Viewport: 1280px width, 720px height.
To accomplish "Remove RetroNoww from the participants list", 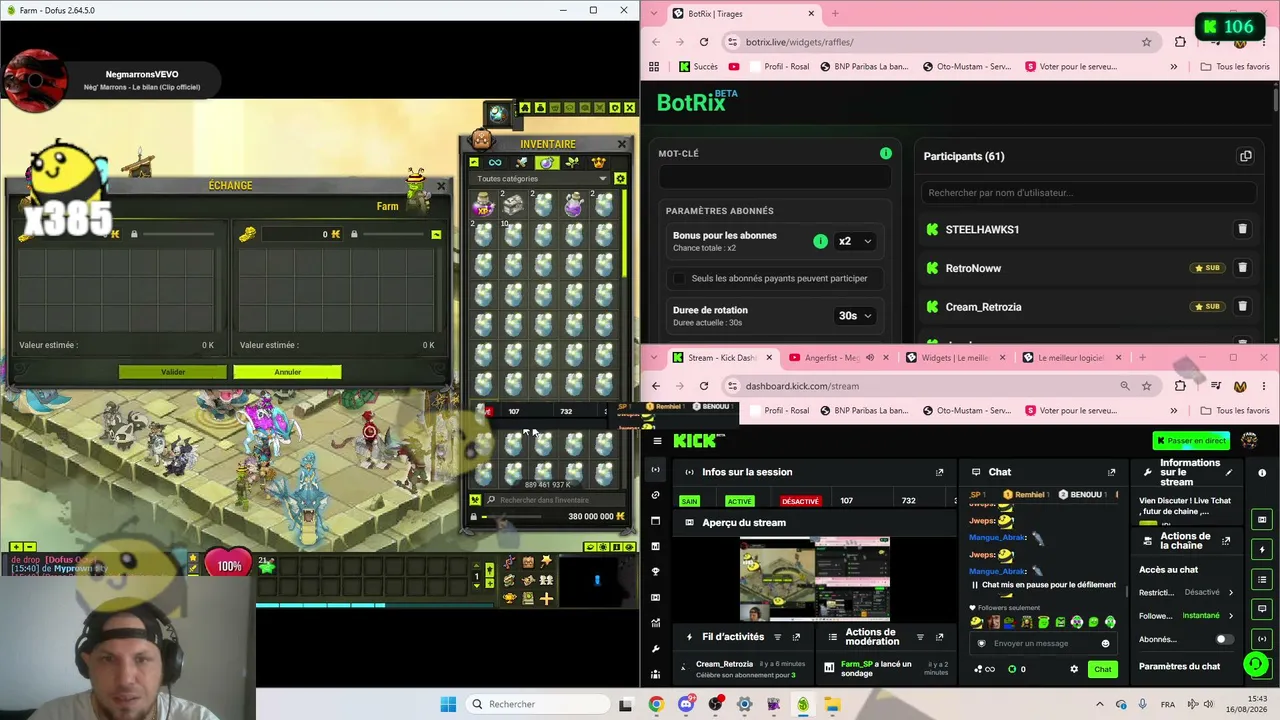I will pos(1242,268).
